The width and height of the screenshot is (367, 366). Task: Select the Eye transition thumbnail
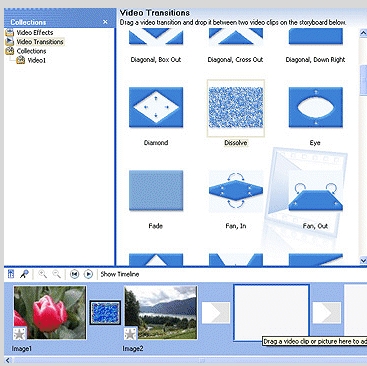[x=315, y=107]
